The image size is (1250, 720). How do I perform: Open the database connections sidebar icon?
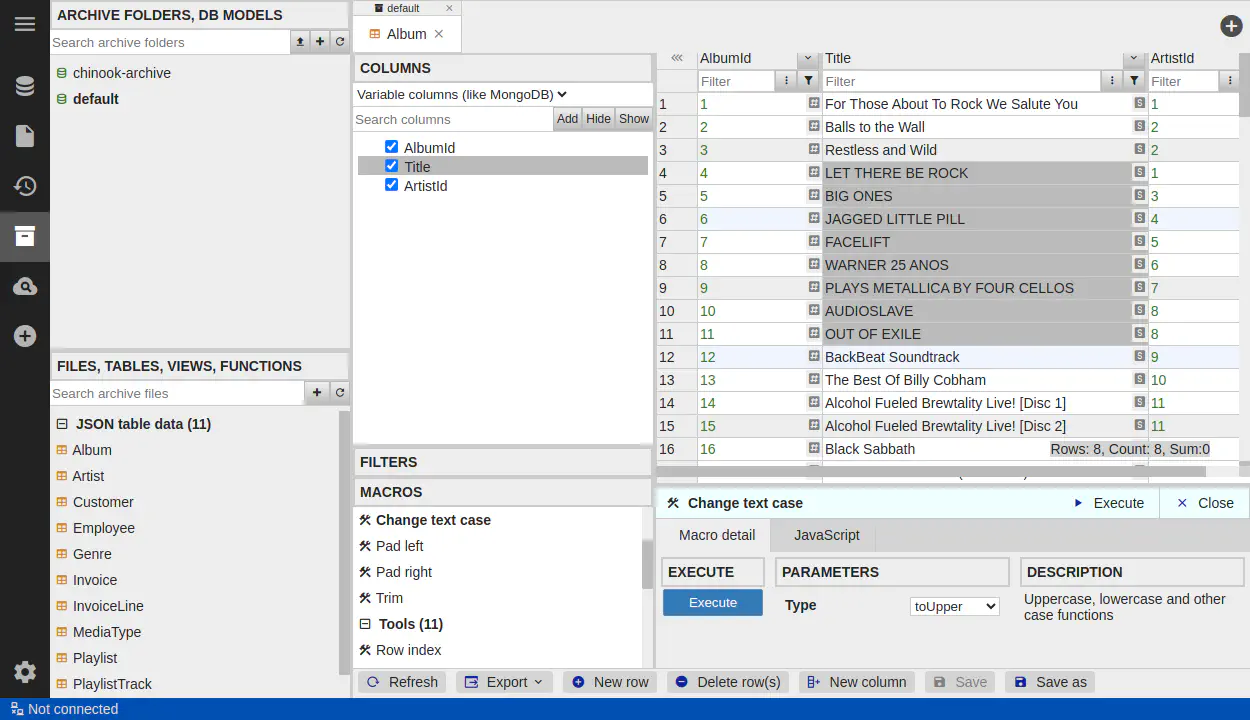(x=25, y=86)
